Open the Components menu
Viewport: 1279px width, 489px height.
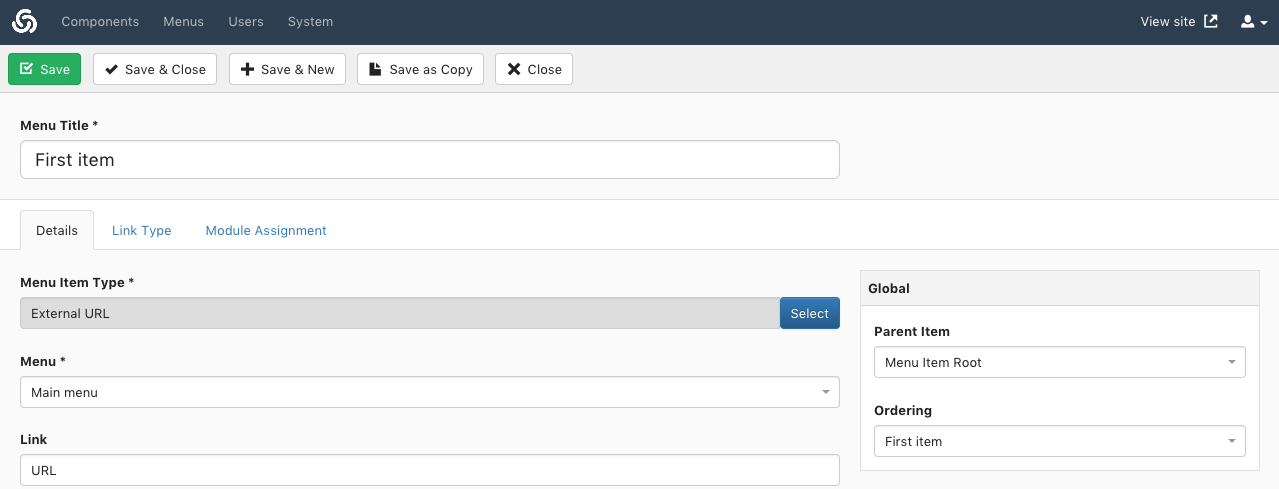100,21
